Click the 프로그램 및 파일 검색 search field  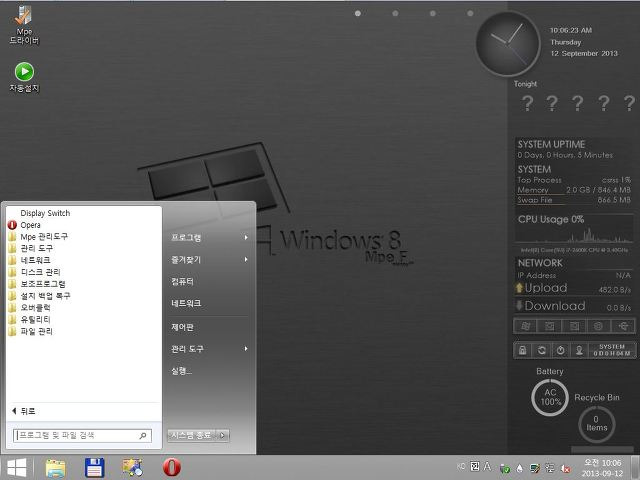click(82, 436)
